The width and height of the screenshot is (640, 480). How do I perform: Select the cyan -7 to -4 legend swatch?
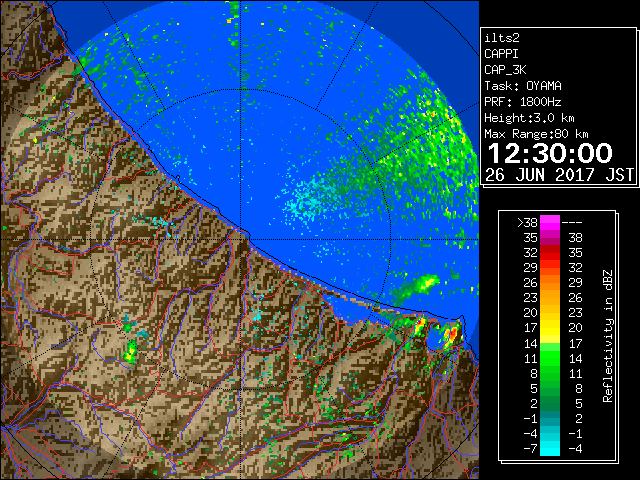click(x=550, y=448)
